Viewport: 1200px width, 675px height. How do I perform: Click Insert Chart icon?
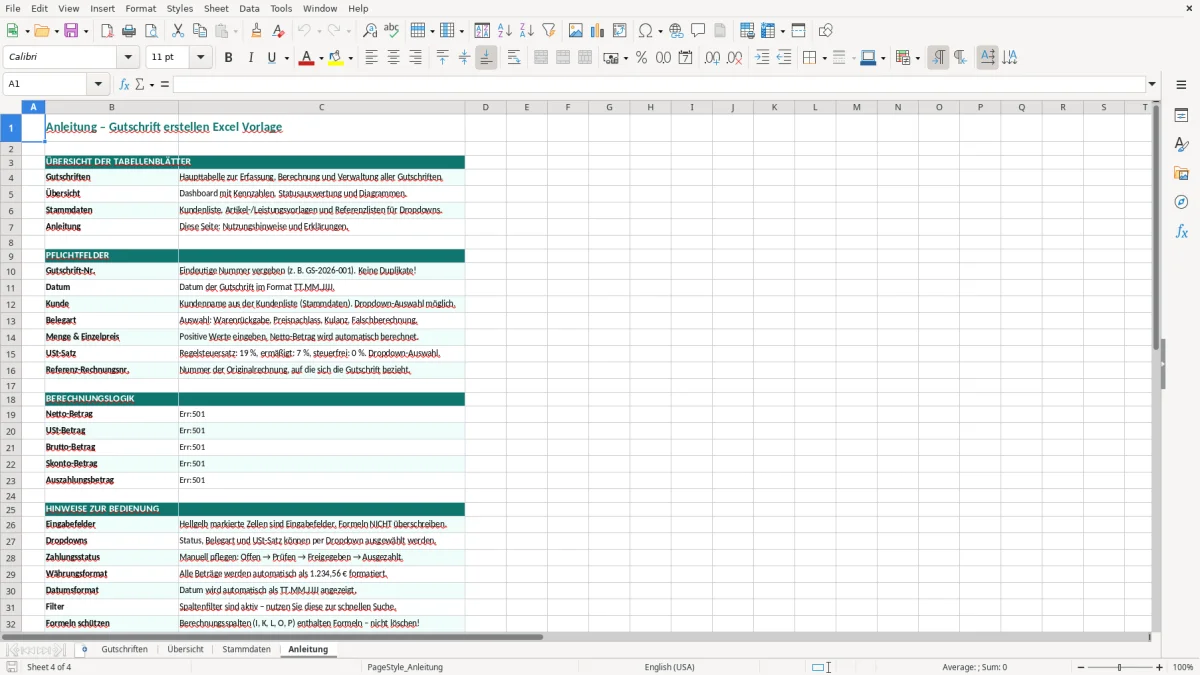coord(597,31)
